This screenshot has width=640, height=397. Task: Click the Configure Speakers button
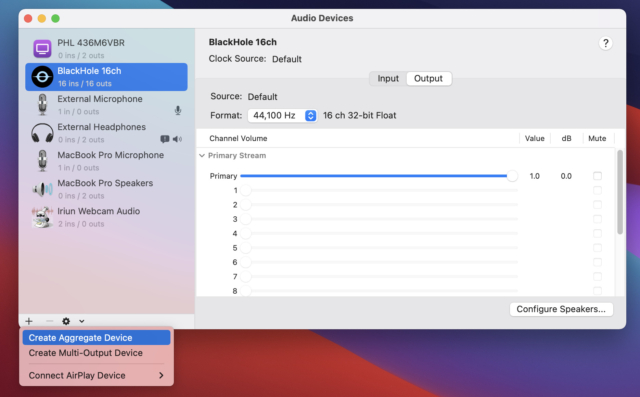tap(561, 309)
